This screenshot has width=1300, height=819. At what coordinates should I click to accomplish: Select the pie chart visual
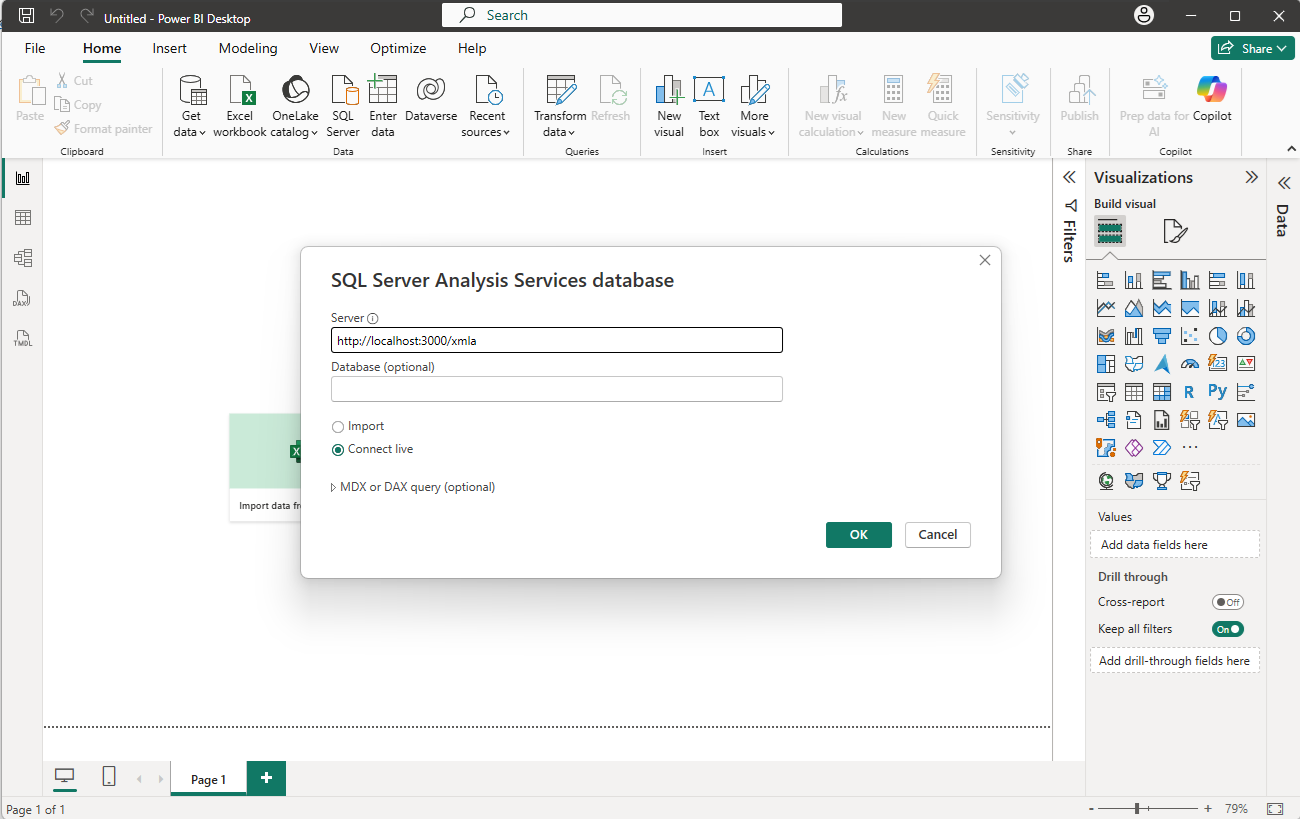click(1217, 336)
